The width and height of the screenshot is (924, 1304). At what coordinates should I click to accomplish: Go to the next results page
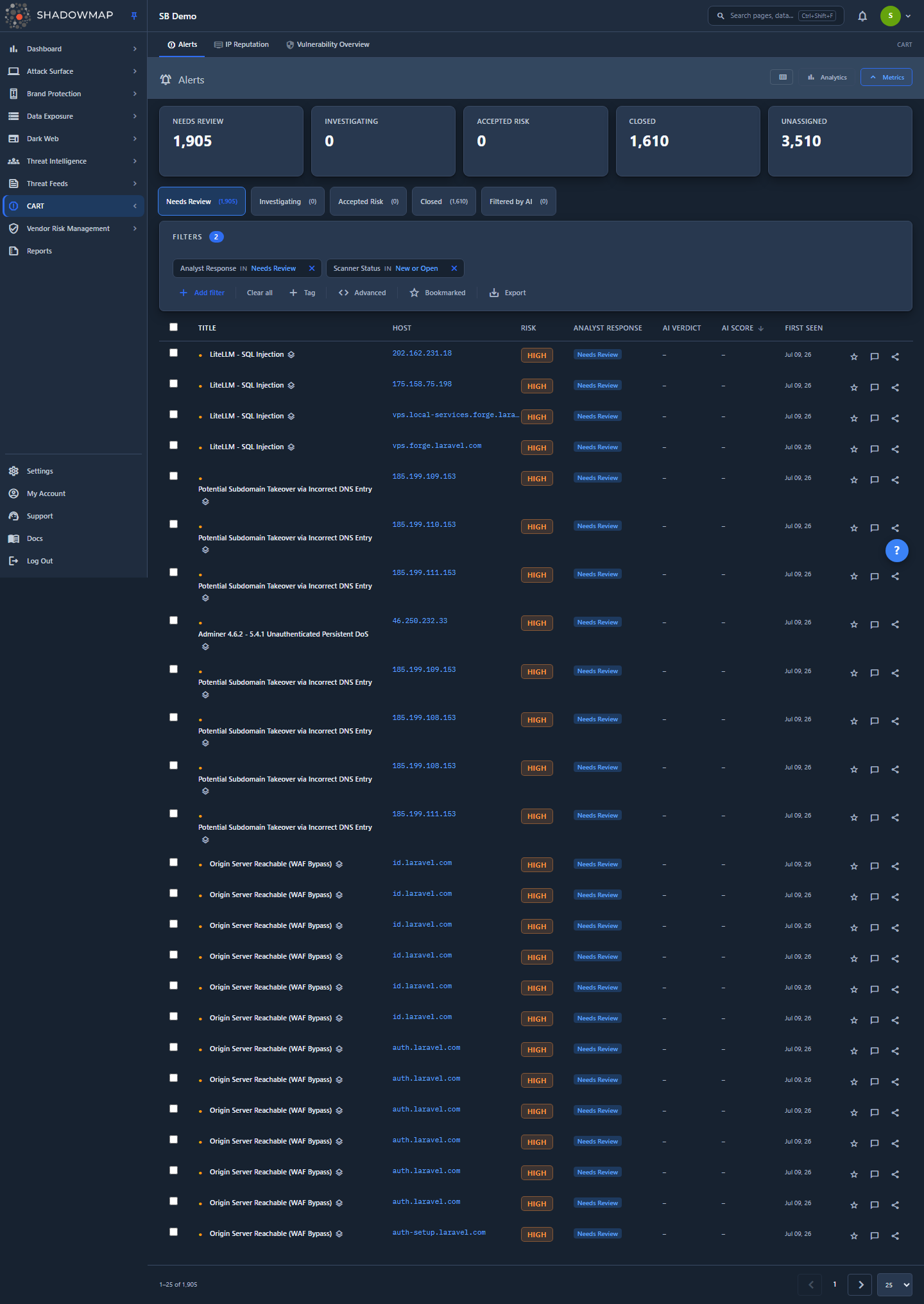pyautogui.click(x=860, y=1284)
